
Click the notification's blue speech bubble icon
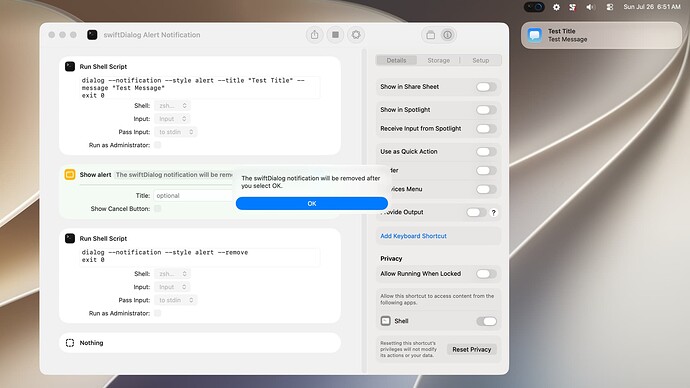coord(535,35)
